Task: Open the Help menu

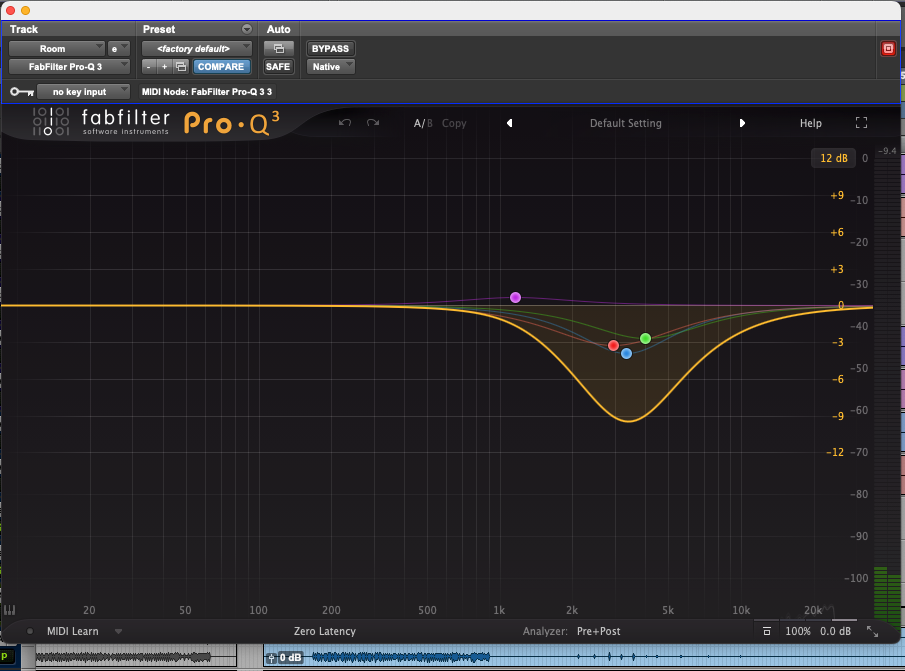Action: click(810, 123)
